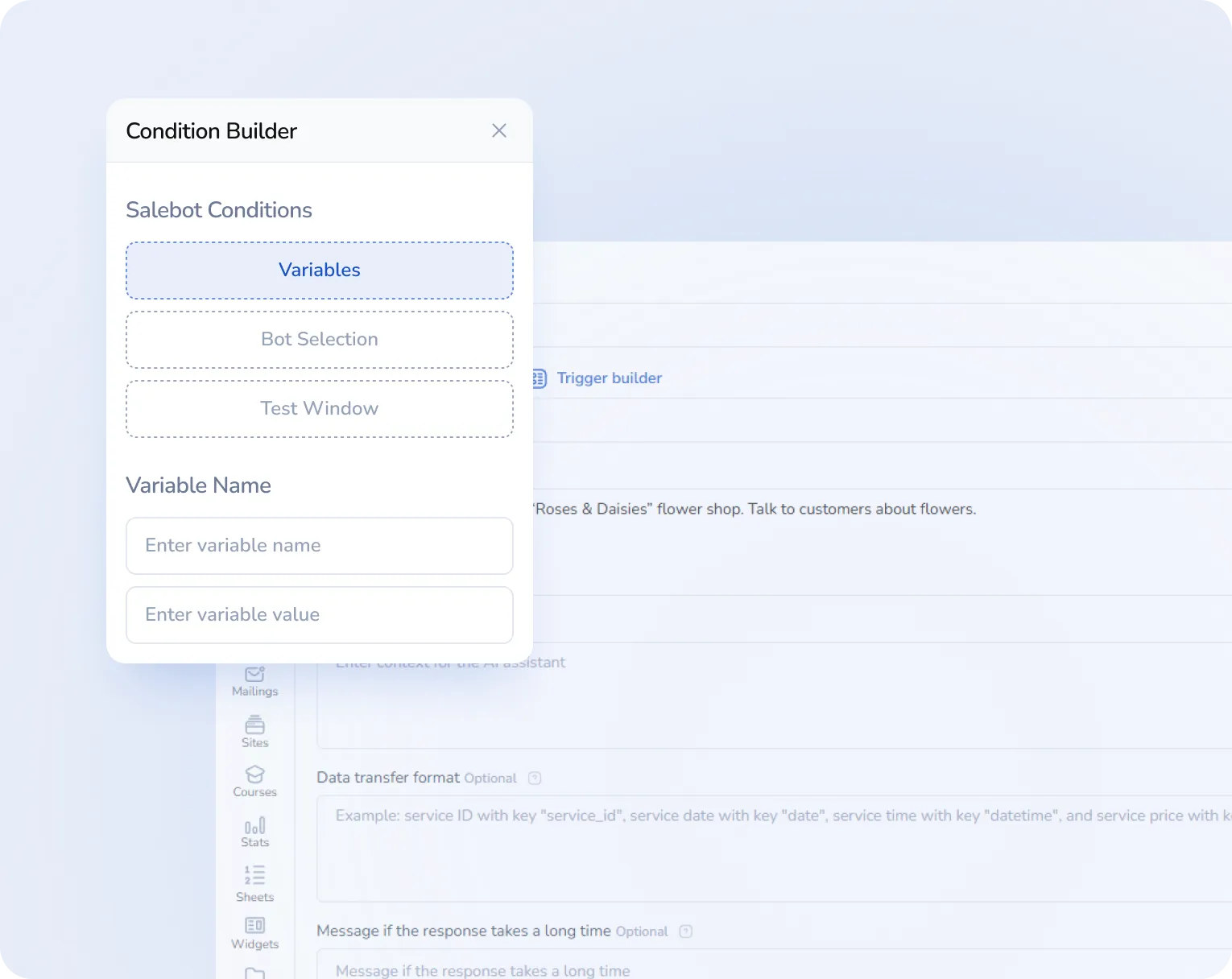Click the Trigger builder icon
The height and width of the screenshot is (979, 1232).
pyautogui.click(x=540, y=378)
